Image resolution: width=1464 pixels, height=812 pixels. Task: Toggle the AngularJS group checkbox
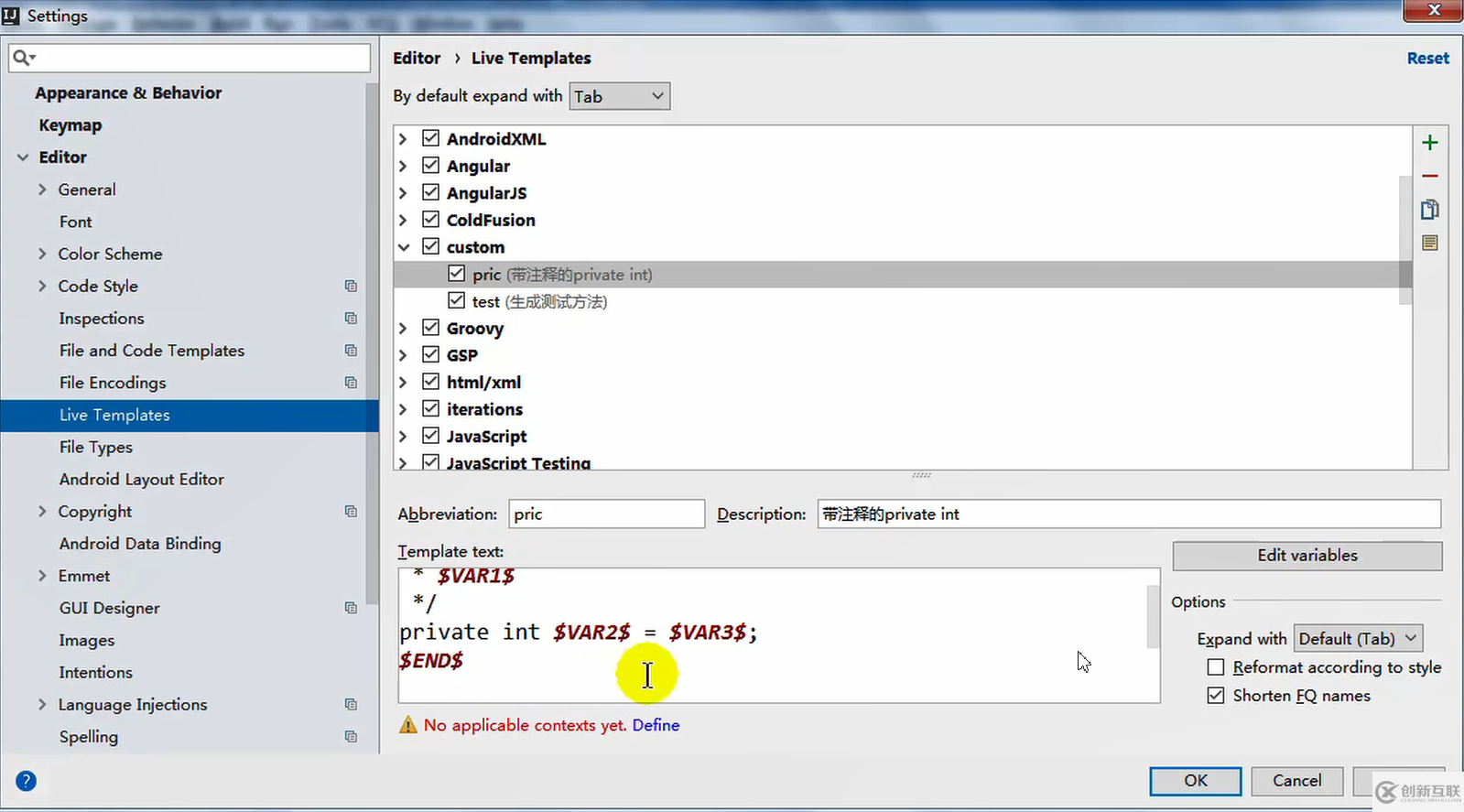(x=430, y=192)
